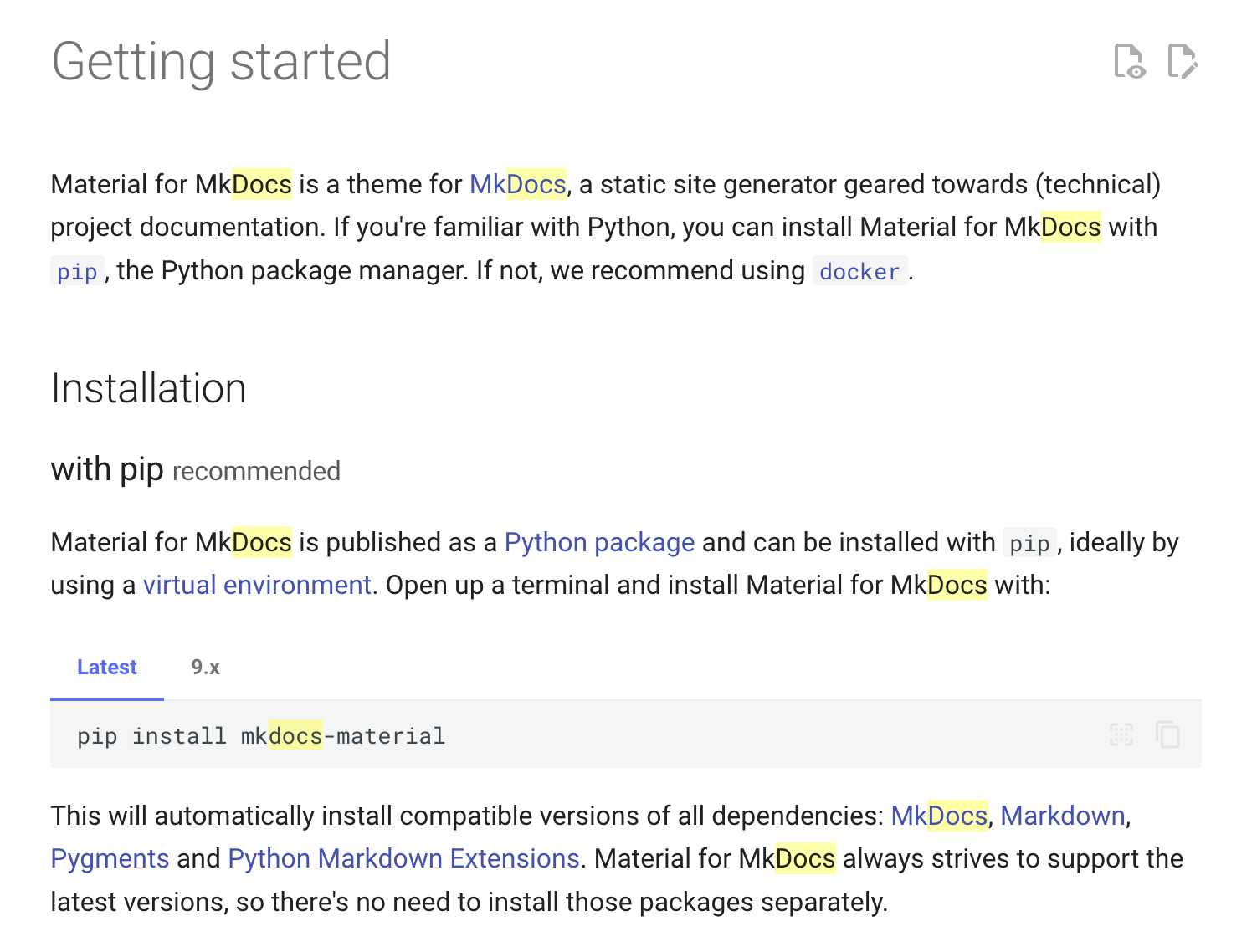Copy the pip install command to clipboard

pos(1167,734)
